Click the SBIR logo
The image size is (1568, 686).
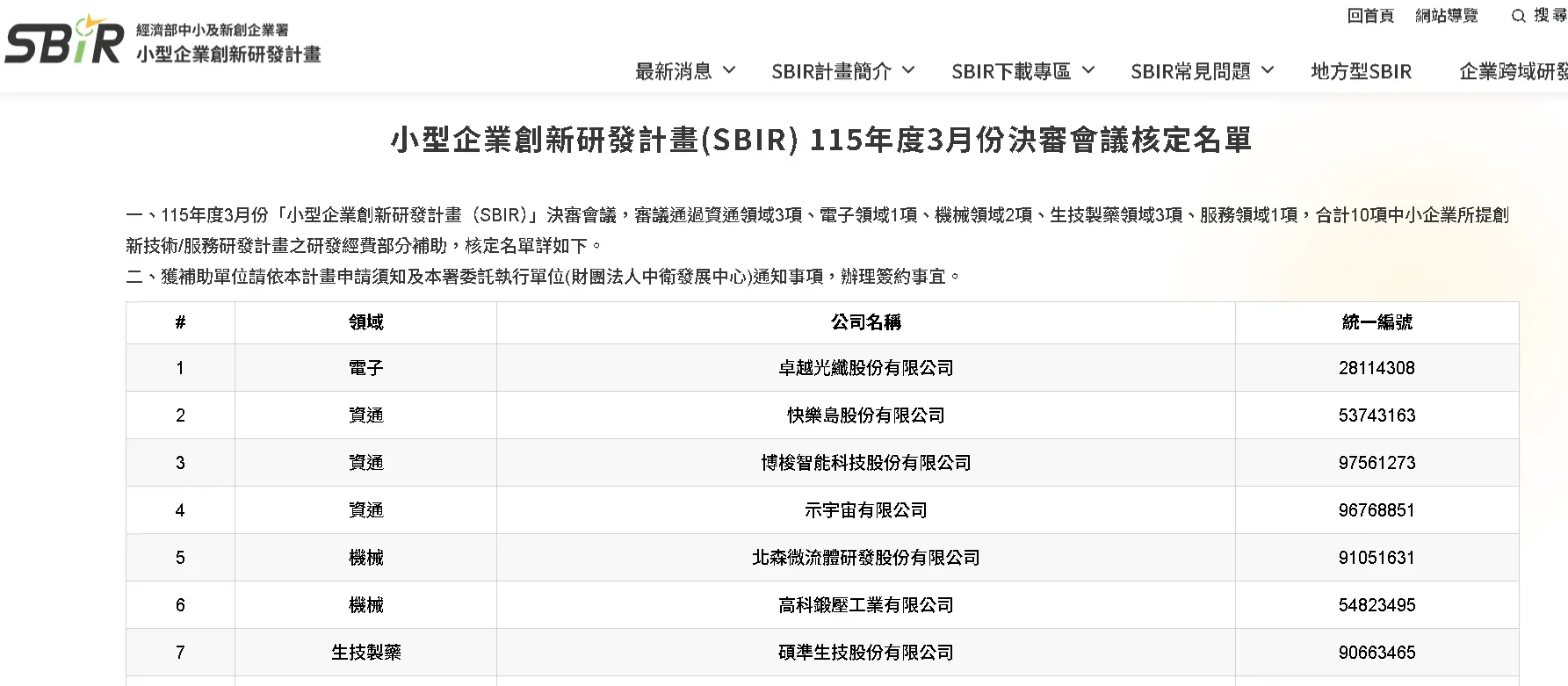64,40
